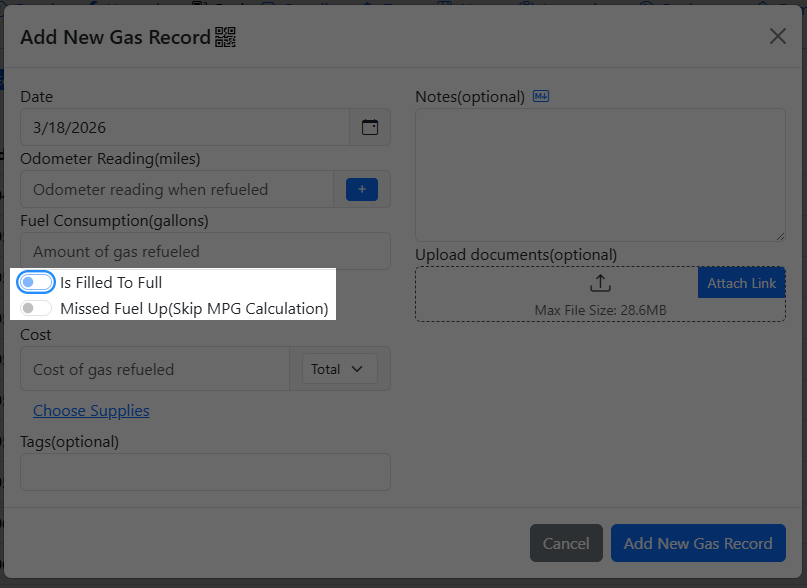Open the Choose Supplies link
Viewport: 807px width, 588px height.
tap(91, 411)
